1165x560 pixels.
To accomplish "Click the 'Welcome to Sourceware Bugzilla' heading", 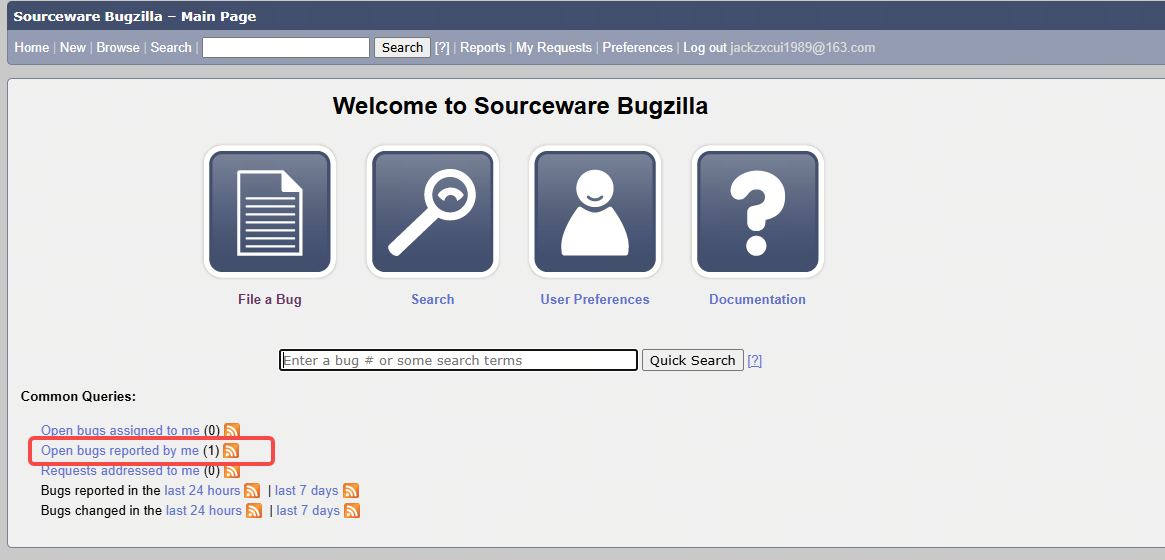I will click(520, 106).
